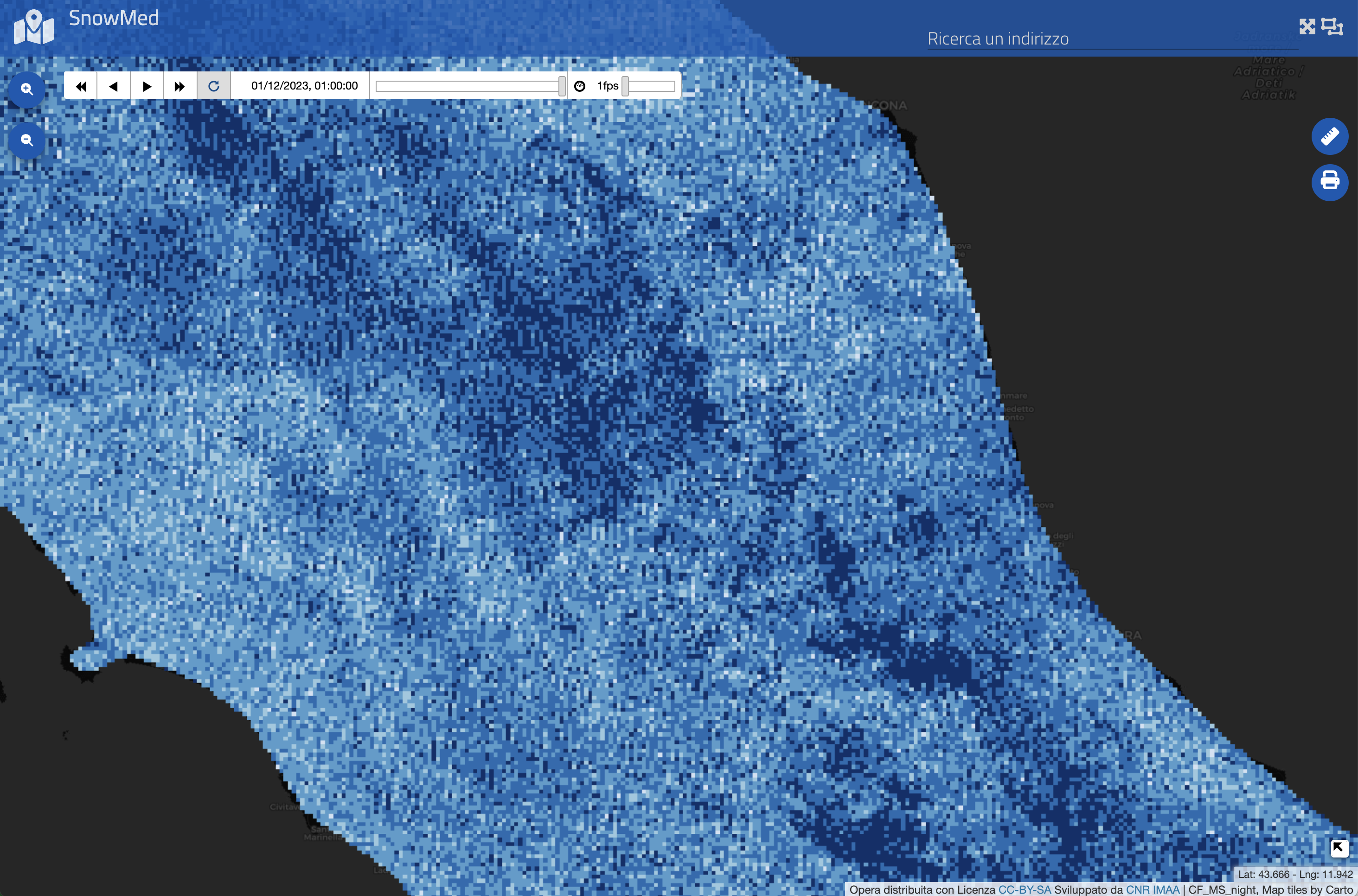The image size is (1358, 896).
Task: Click the speedometer icon beside 1fps
Action: click(x=579, y=86)
